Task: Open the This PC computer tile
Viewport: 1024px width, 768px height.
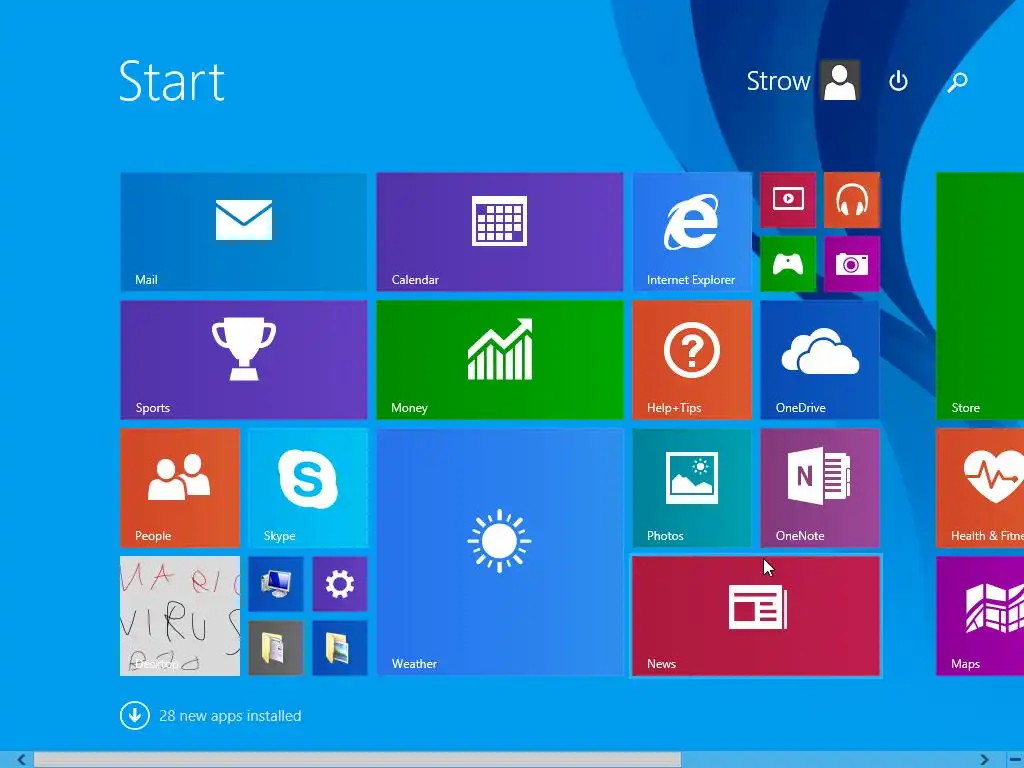Action: [276, 584]
